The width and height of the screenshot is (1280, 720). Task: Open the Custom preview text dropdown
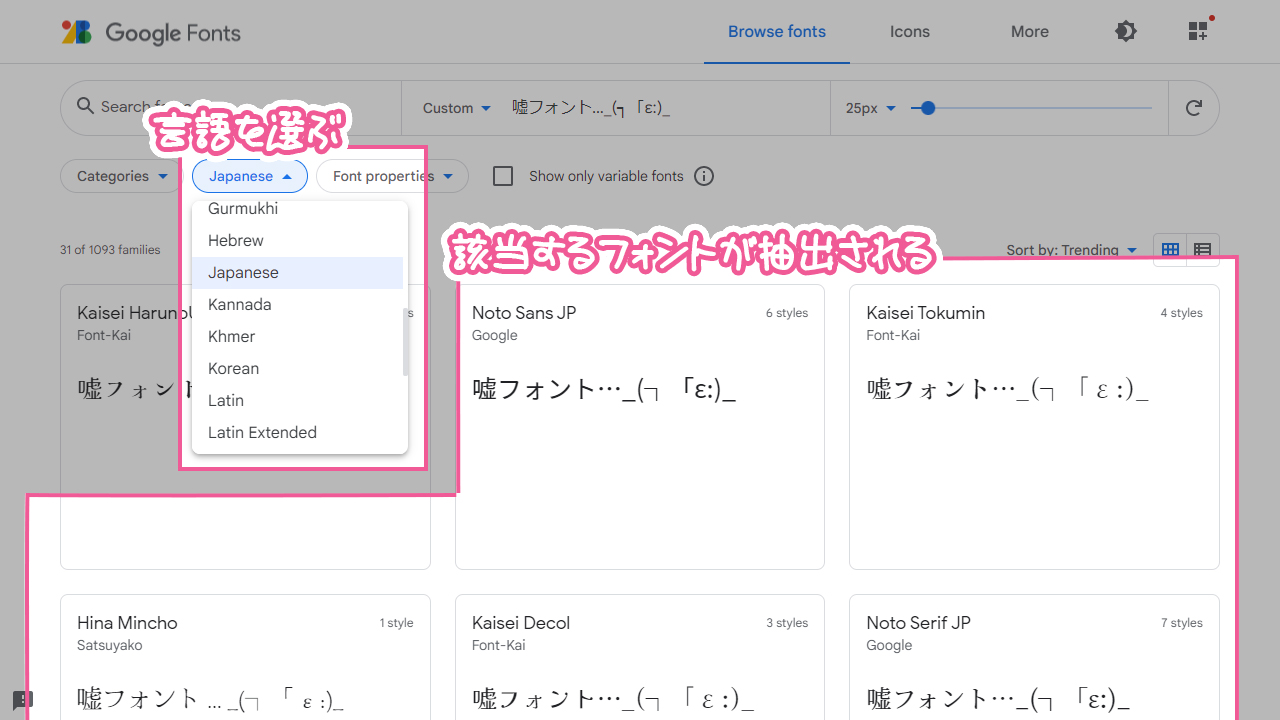tap(457, 108)
